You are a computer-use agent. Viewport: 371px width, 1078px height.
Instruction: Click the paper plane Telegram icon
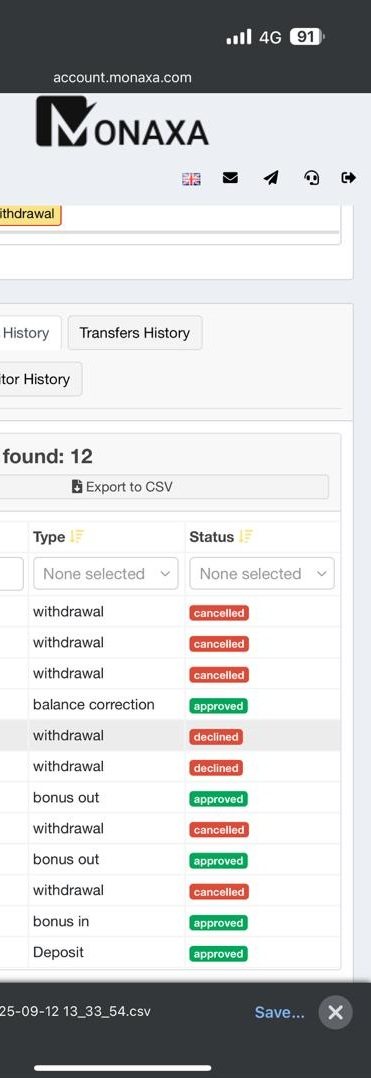point(271,178)
